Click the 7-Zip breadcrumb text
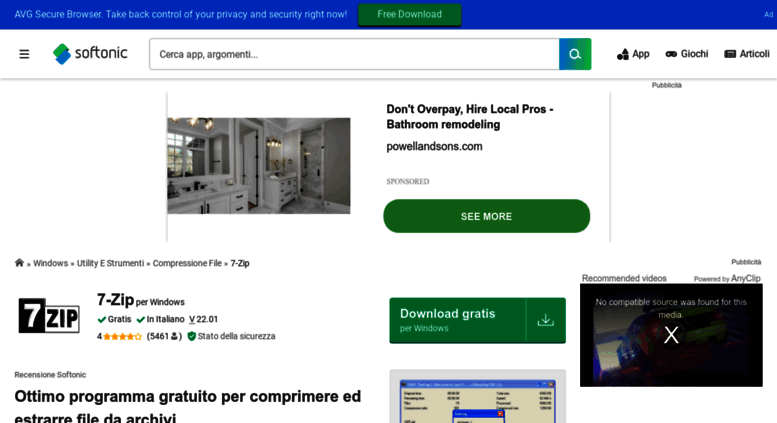Viewport: 777px width, 423px height. 240,263
